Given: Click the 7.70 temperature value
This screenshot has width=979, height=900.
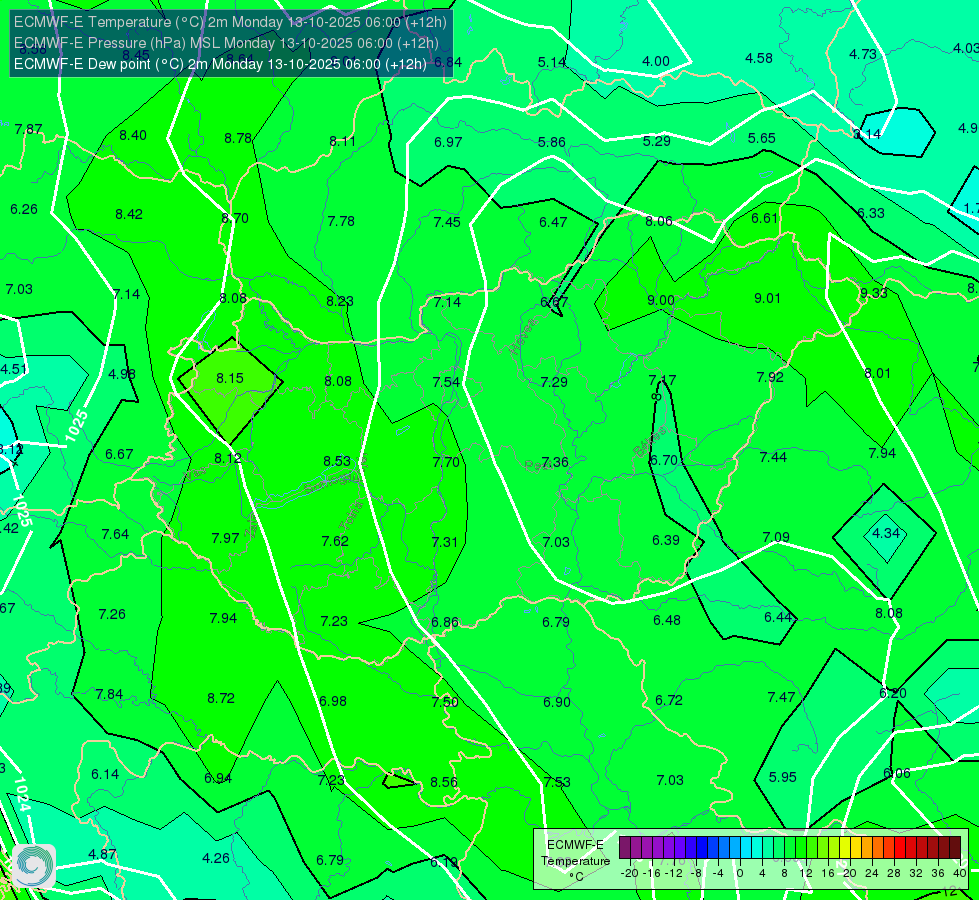Looking at the screenshot, I should click(x=446, y=463).
